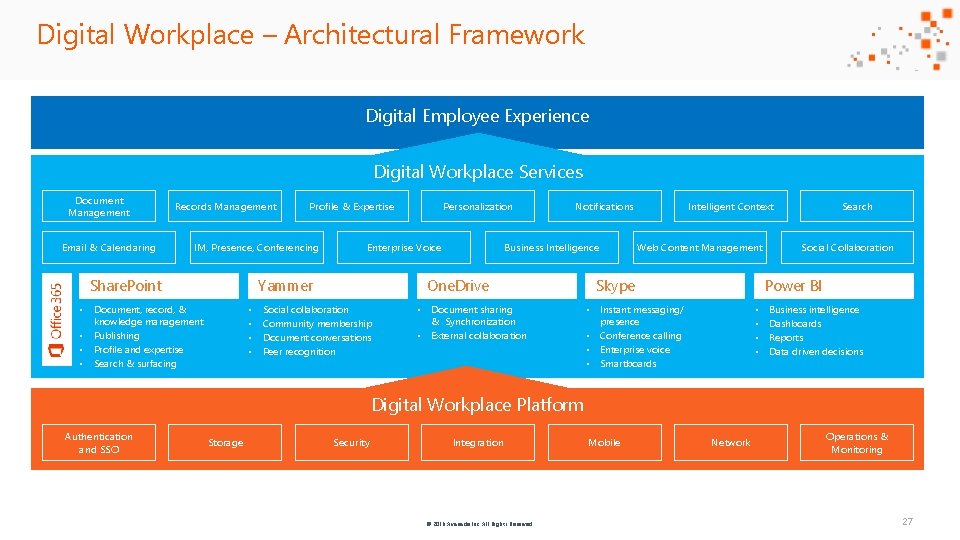Select the Integration platform box
The height and width of the screenshot is (540, 960).
click(478, 443)
